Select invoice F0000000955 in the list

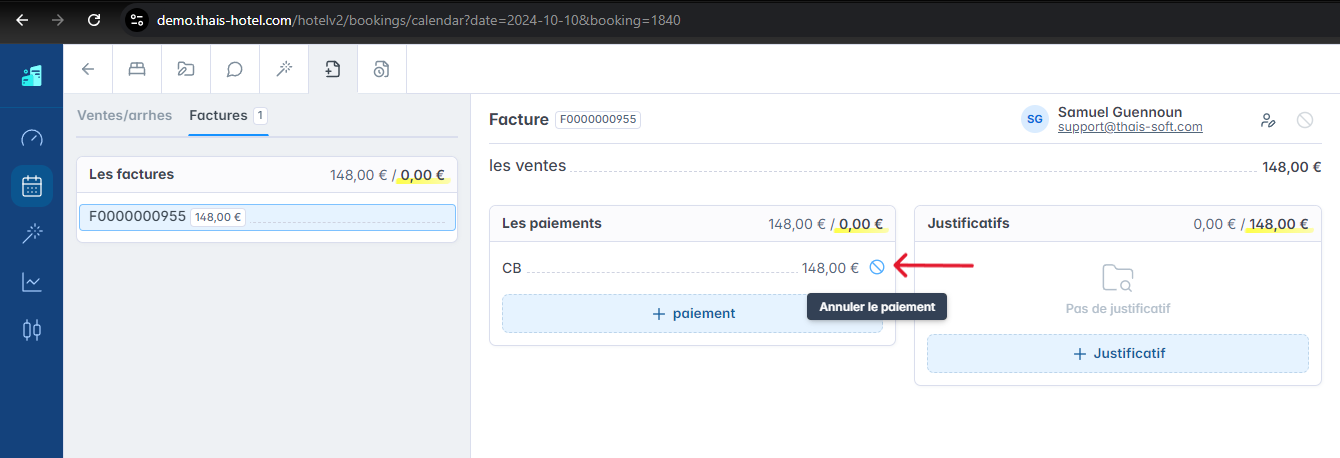(x=267, y=217)
